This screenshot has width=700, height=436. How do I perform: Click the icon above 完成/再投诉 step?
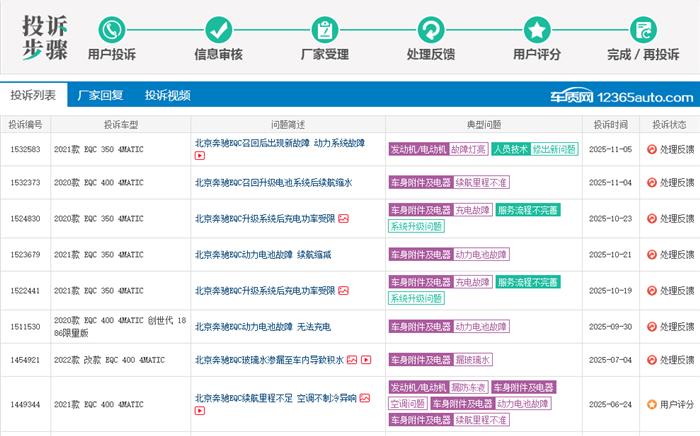click(644, 29)
